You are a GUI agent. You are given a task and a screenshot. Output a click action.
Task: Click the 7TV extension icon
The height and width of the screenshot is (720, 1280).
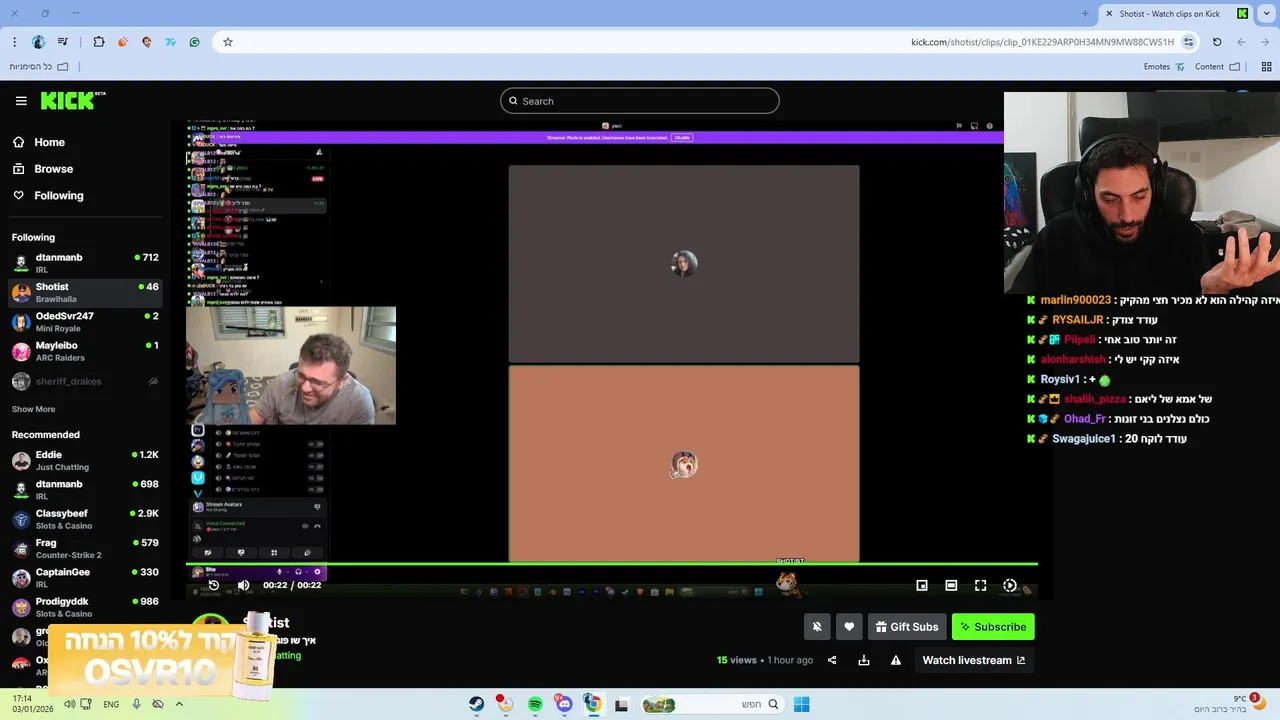pos(171,42)
